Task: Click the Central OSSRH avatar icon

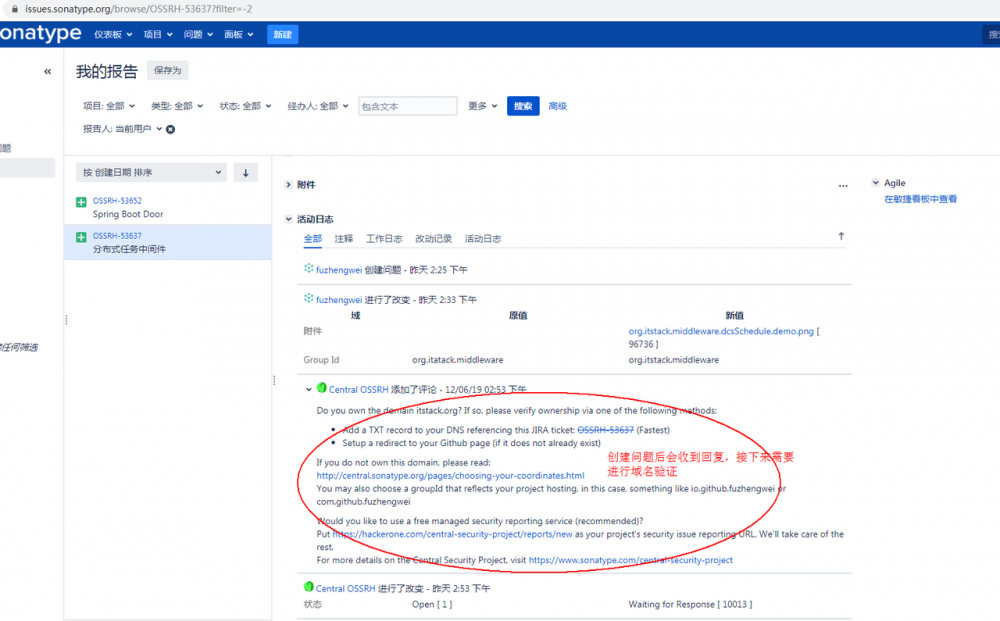Action: (321, 389)
